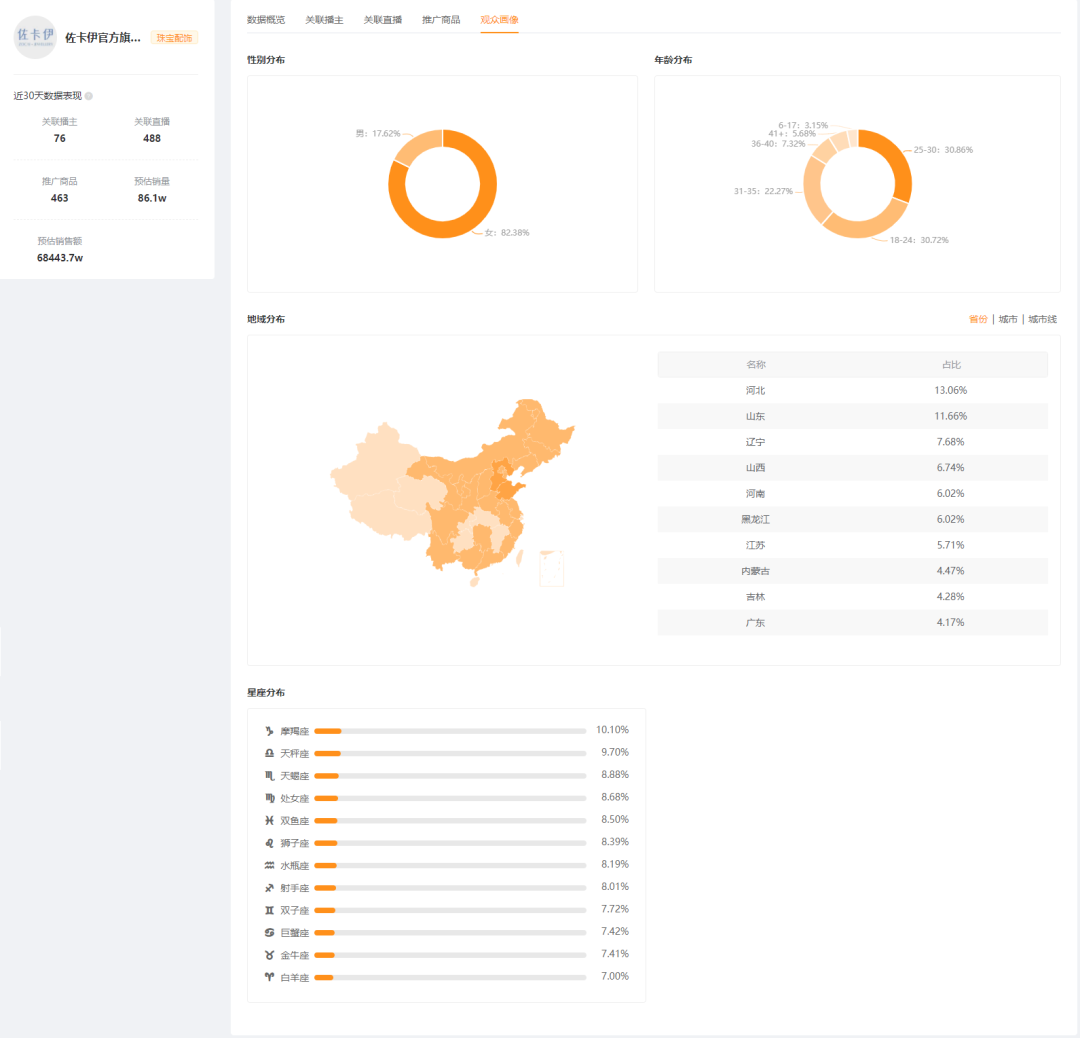
Task: Click the 星座分布 section heading
Action: 266,692
